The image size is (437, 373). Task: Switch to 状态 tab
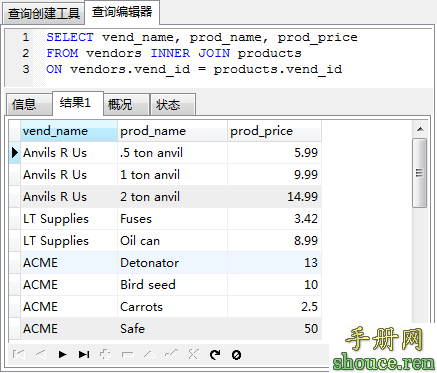click(173, 105)
